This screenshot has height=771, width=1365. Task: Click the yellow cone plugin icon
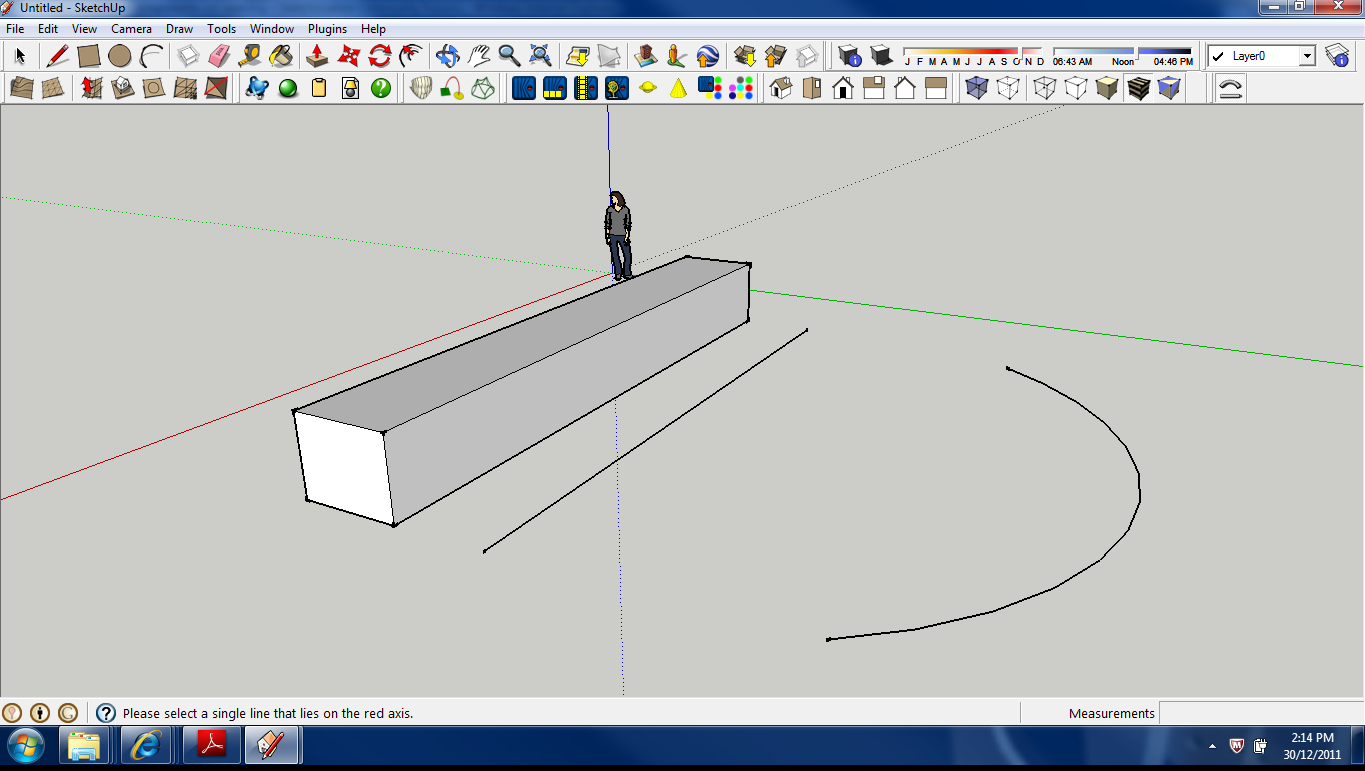pyautogui.click(x=678, y=88)
